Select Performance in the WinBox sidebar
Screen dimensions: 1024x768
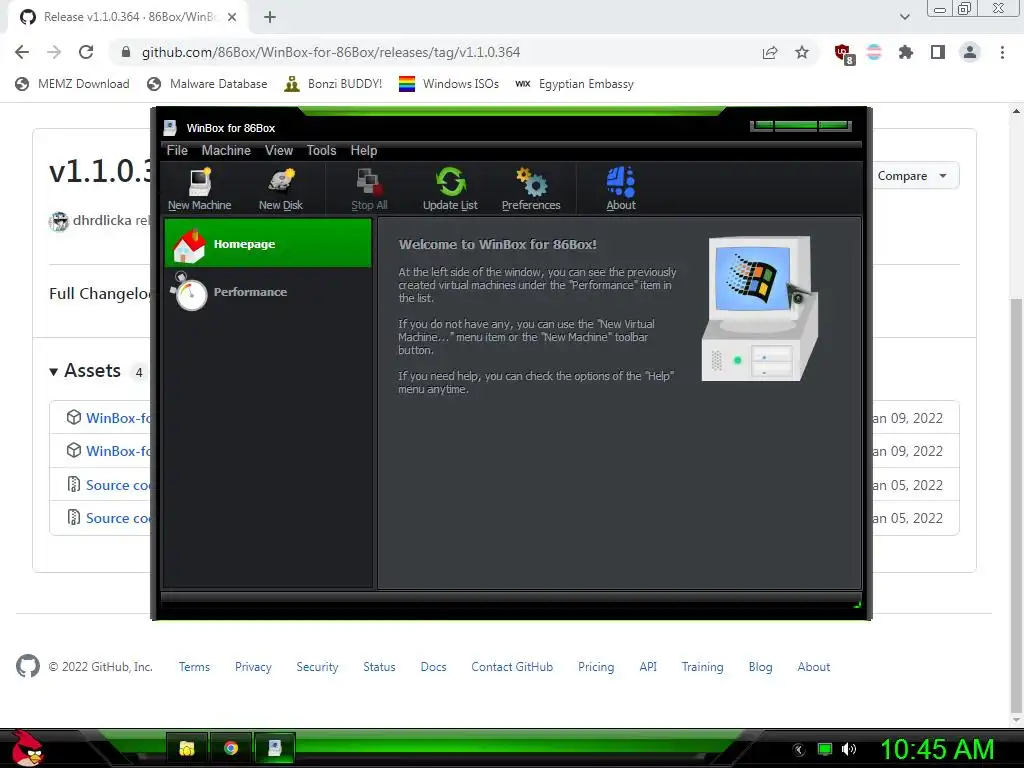[x=268, y=291]
